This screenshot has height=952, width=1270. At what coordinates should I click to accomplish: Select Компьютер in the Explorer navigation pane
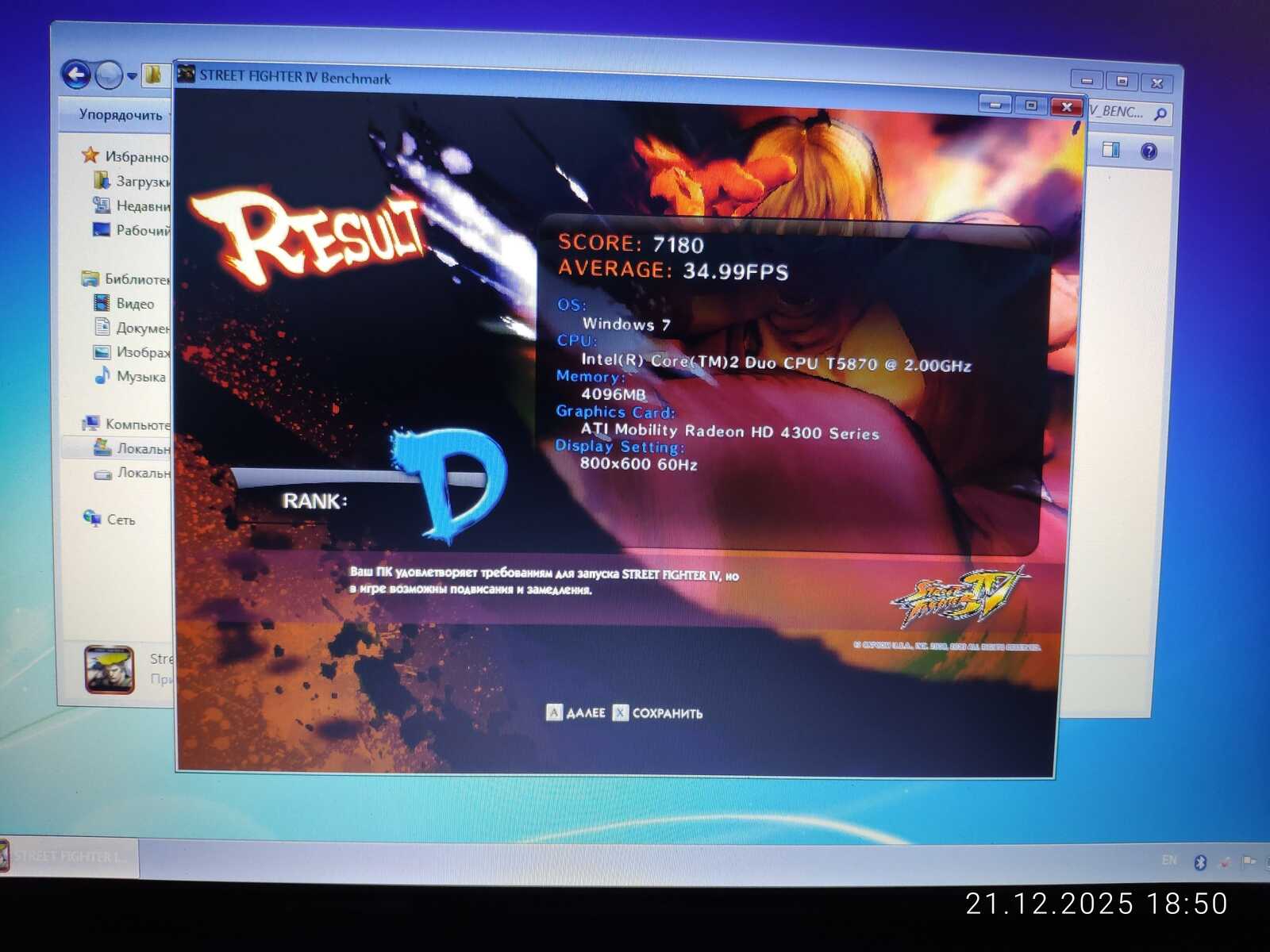pos(125,424)
